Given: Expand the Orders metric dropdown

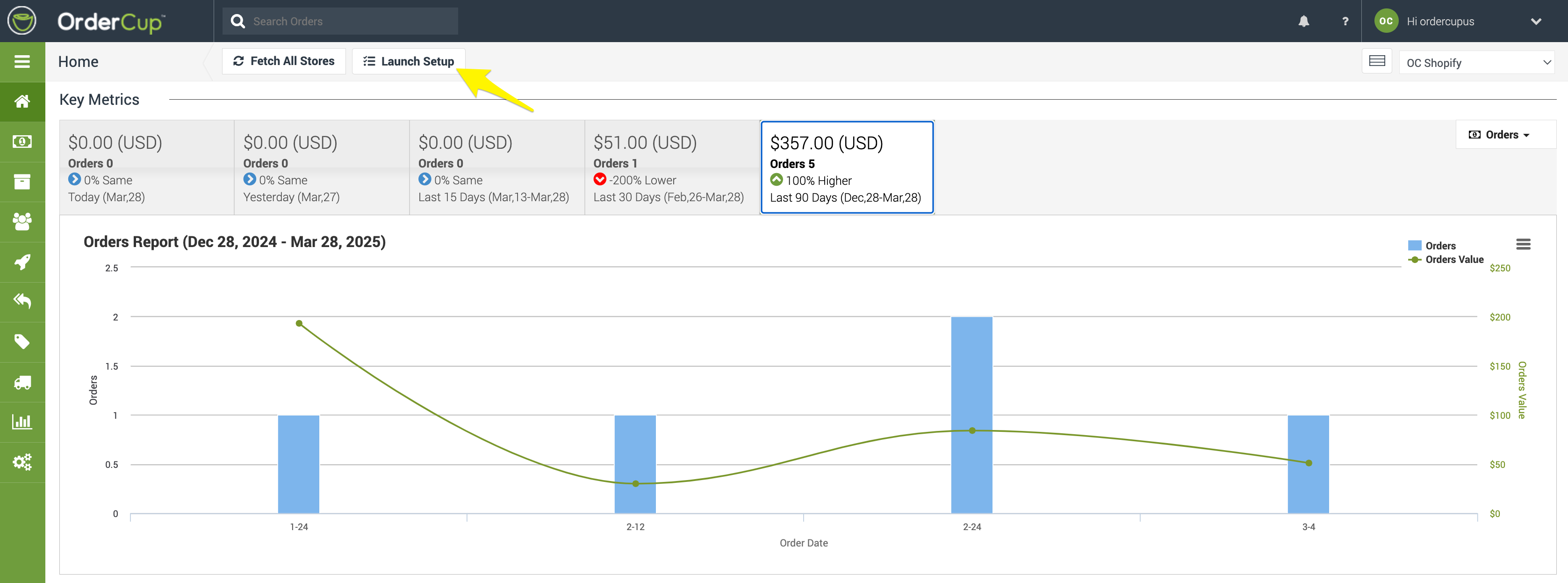Looking at the screenshot, I should tap(1499, 135).
